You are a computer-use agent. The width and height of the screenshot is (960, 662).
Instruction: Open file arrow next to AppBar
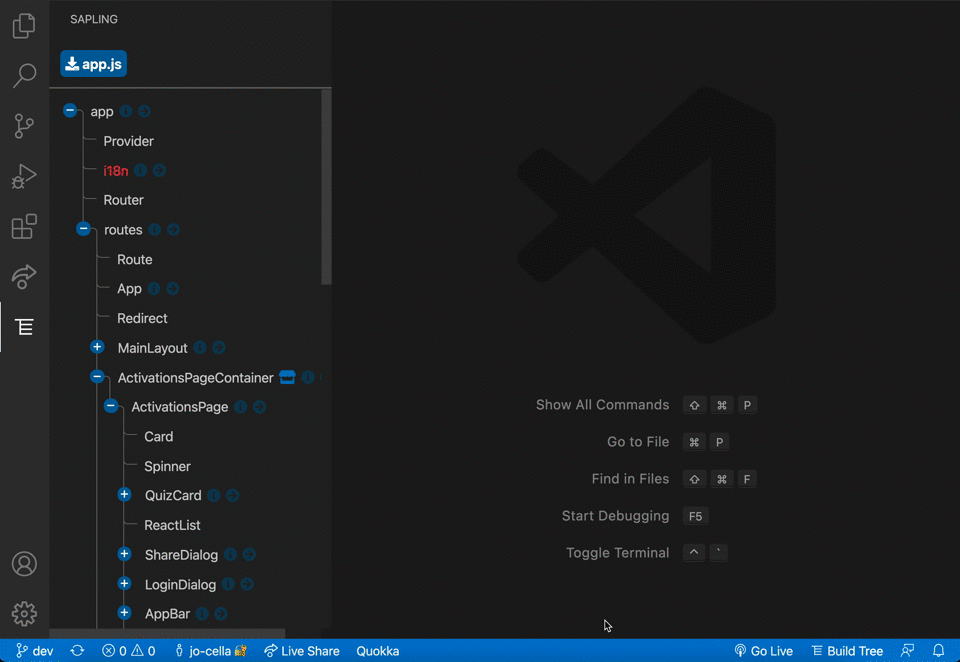click(221, 614)
